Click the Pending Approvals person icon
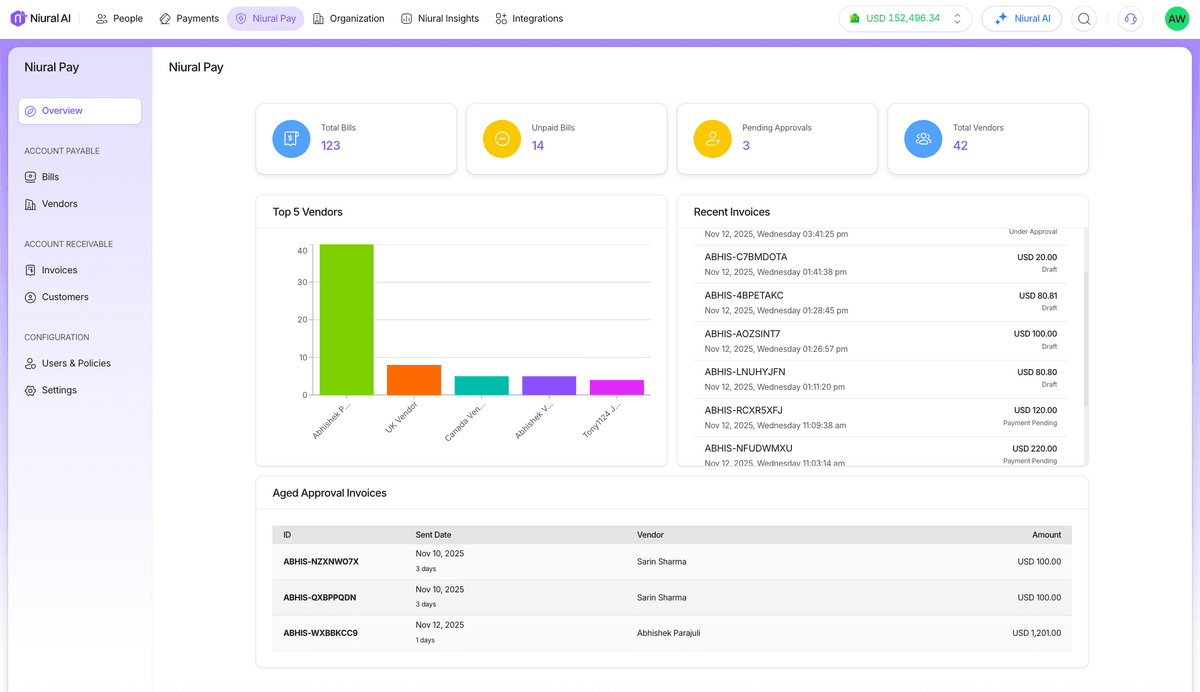Screen dimensions: 1200x692 click(712, 139)
